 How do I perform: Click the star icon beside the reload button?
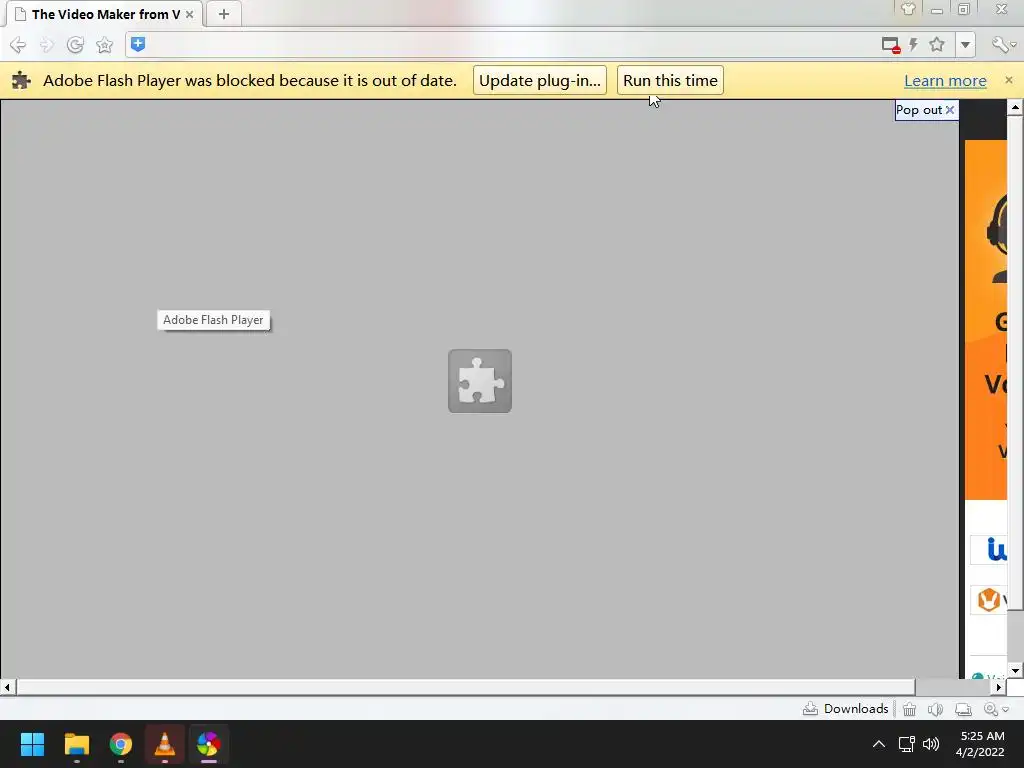104,45
